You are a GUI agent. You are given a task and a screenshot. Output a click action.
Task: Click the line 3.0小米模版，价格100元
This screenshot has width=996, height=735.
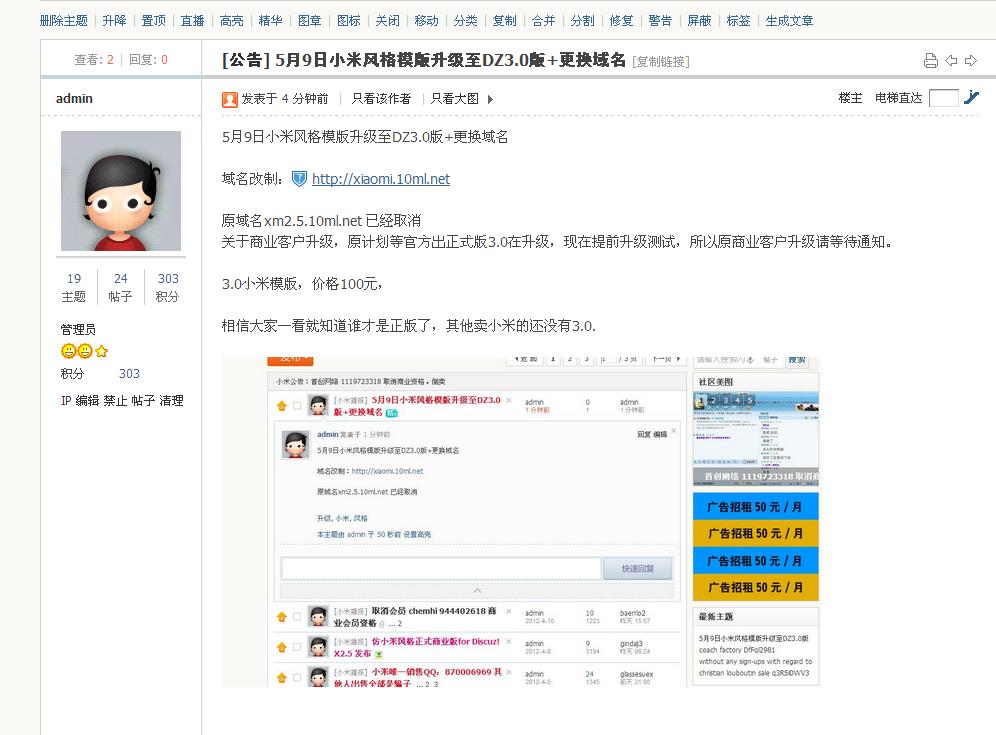(x=302, y=283)
